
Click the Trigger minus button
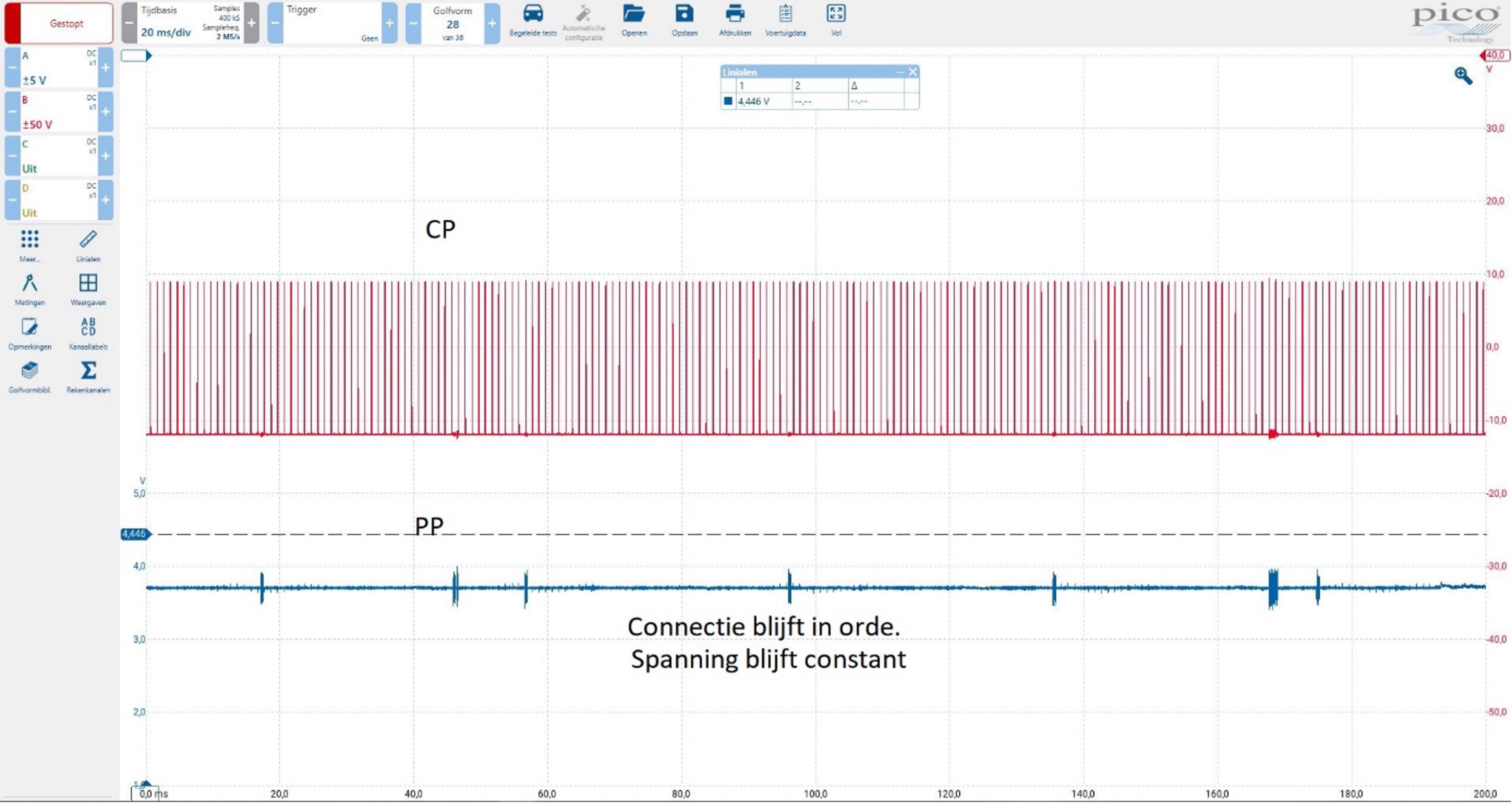[275, 24]
